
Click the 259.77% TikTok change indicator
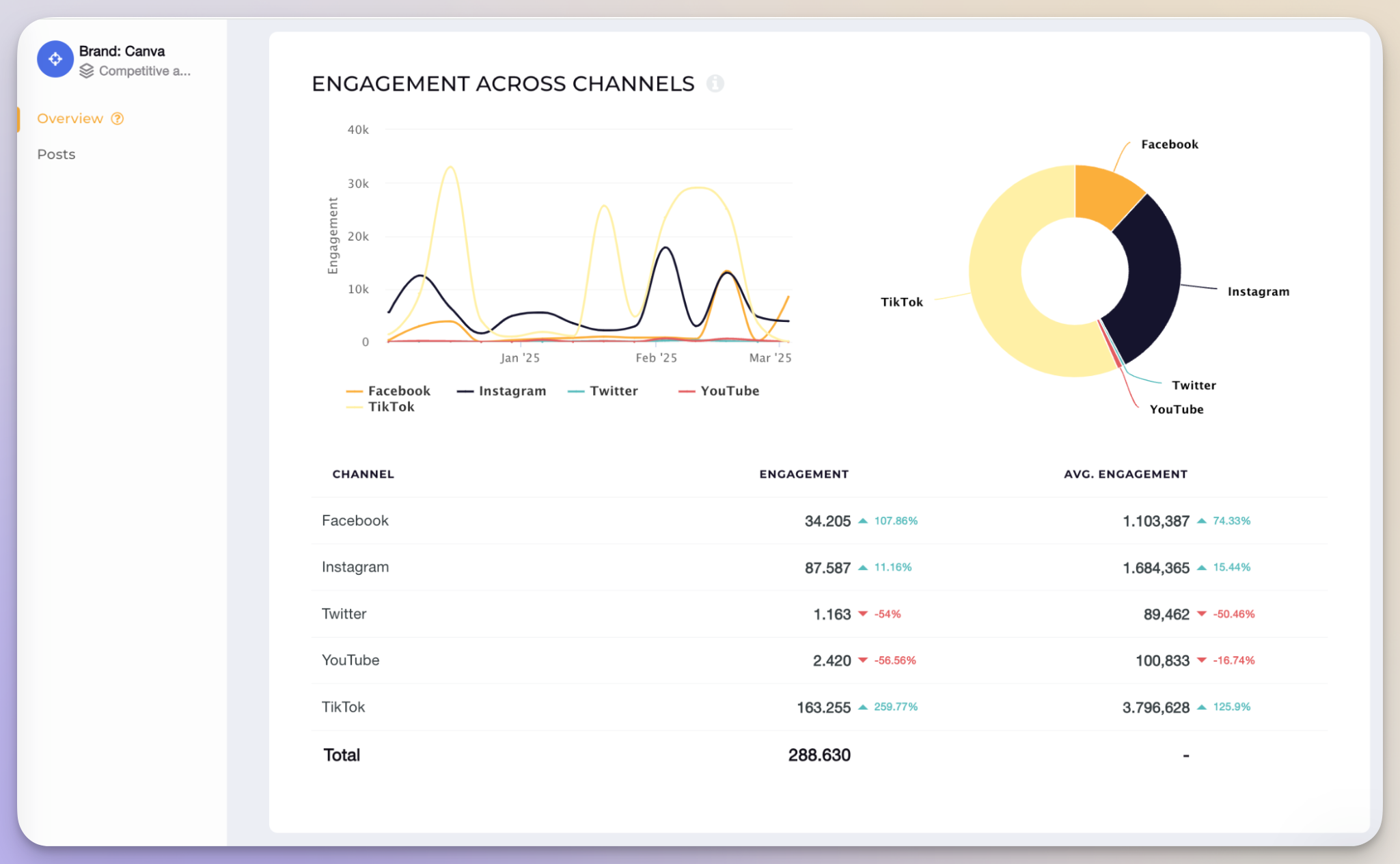click(x=888, y=707)
